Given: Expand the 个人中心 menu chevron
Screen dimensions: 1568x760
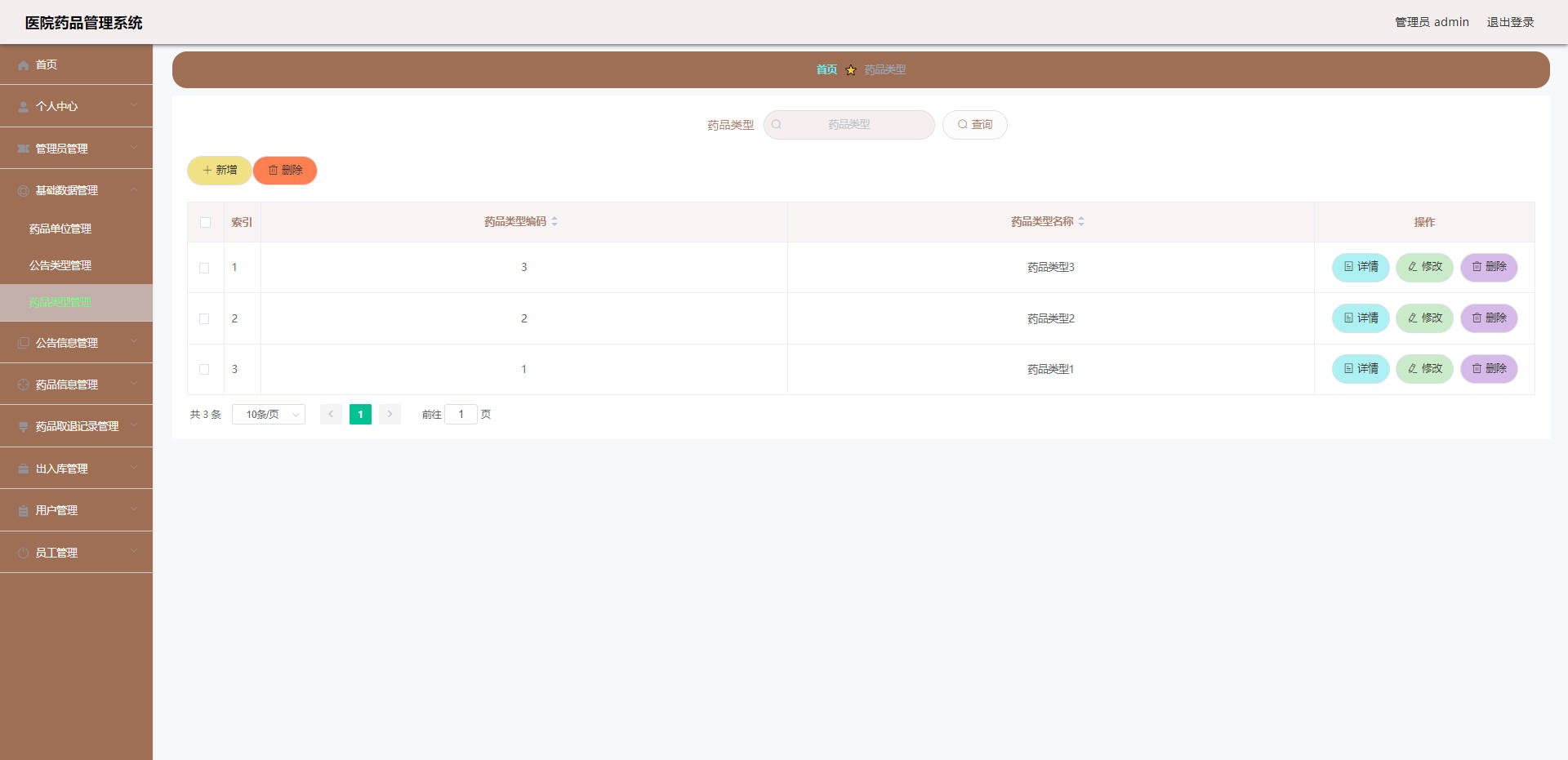Looking at the screenshot, I should coord(134,106).
